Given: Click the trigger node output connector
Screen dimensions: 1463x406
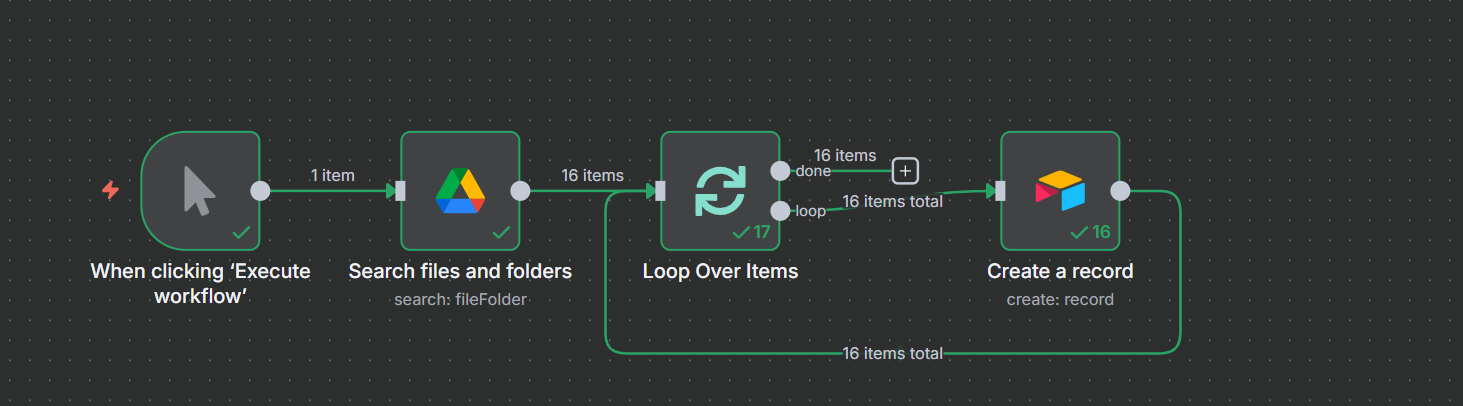Looking at the screenshot, I should tap(260, 191).
